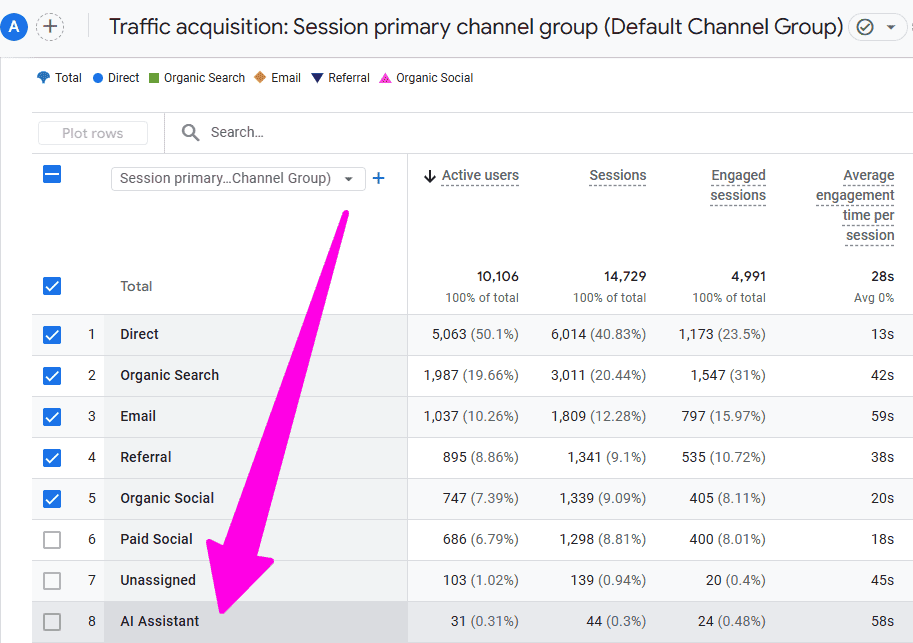913x643 pixels.
Task: Click the Organic Search green legend swatch
Action: coord(154,78)
